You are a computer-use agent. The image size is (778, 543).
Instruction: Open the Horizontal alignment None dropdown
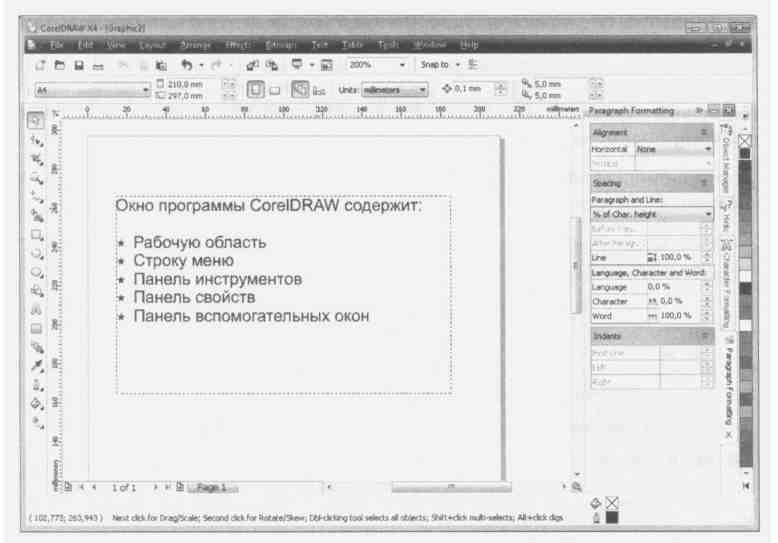708,149
